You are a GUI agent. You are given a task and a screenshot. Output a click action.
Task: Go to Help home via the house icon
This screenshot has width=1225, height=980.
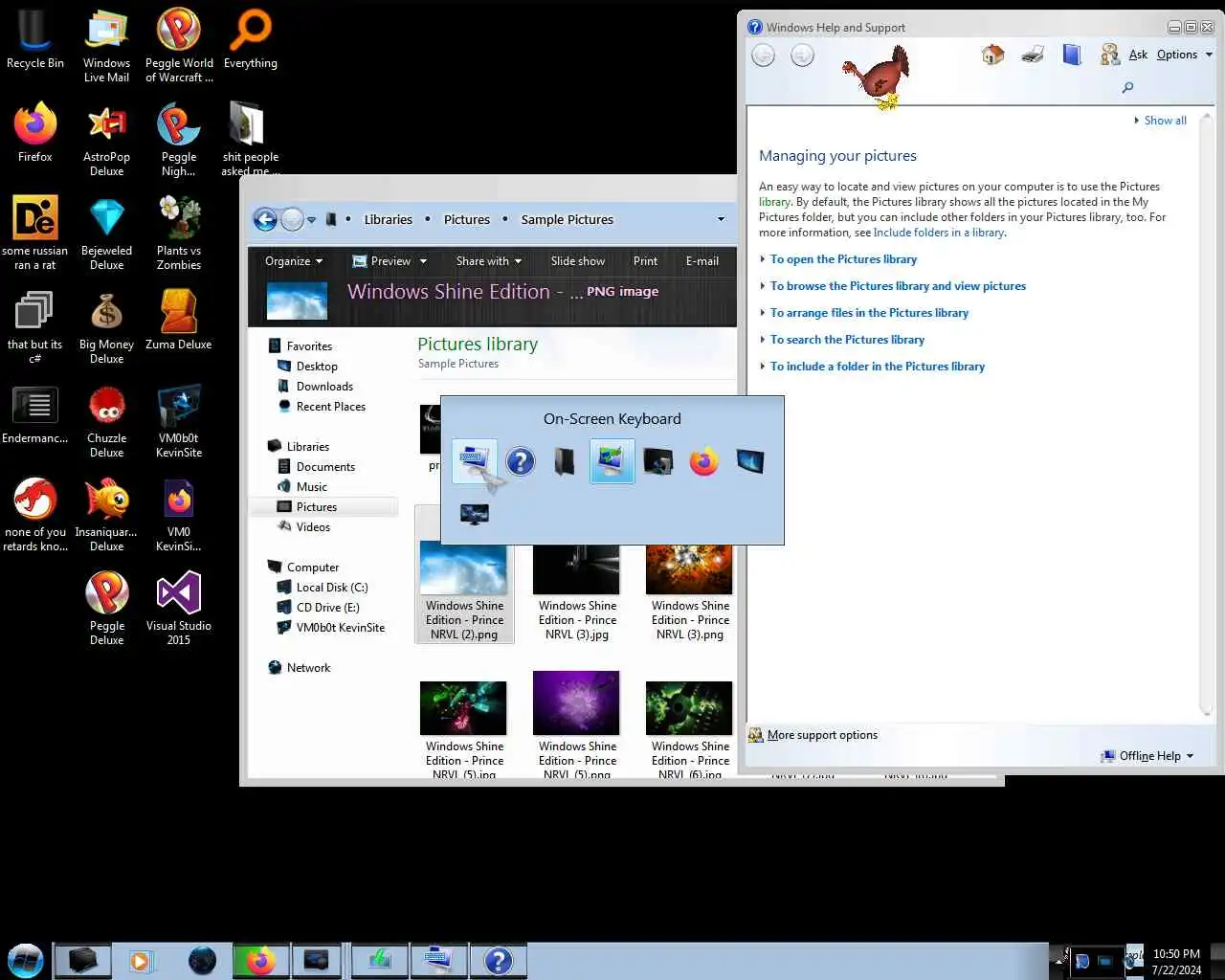pyautogui.click(x=992, y=55)
